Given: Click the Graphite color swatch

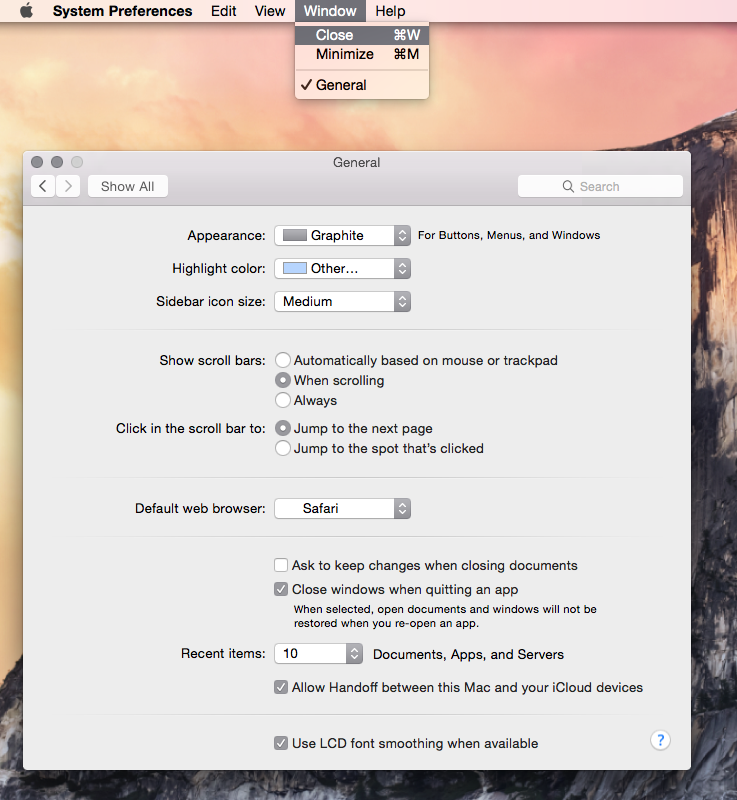Looking at the screenshot, I should [x=295, y=235].
